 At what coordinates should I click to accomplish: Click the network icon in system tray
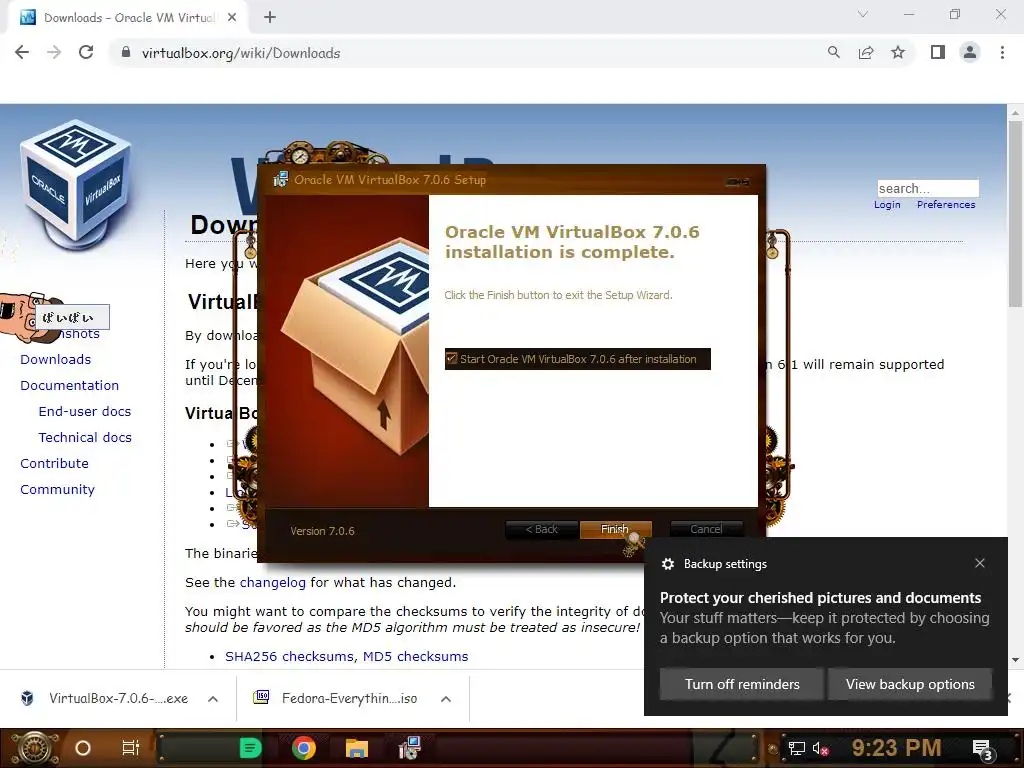point(797,748)
